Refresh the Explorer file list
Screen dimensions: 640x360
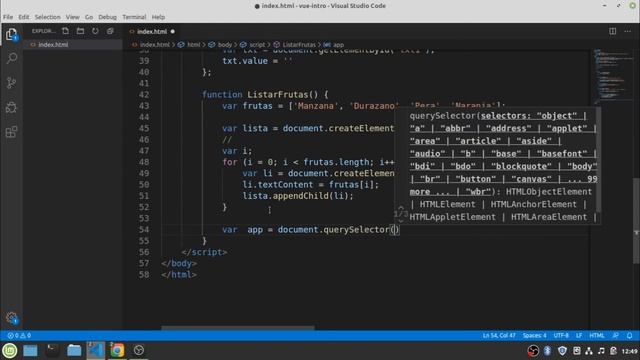pos(95,31)
